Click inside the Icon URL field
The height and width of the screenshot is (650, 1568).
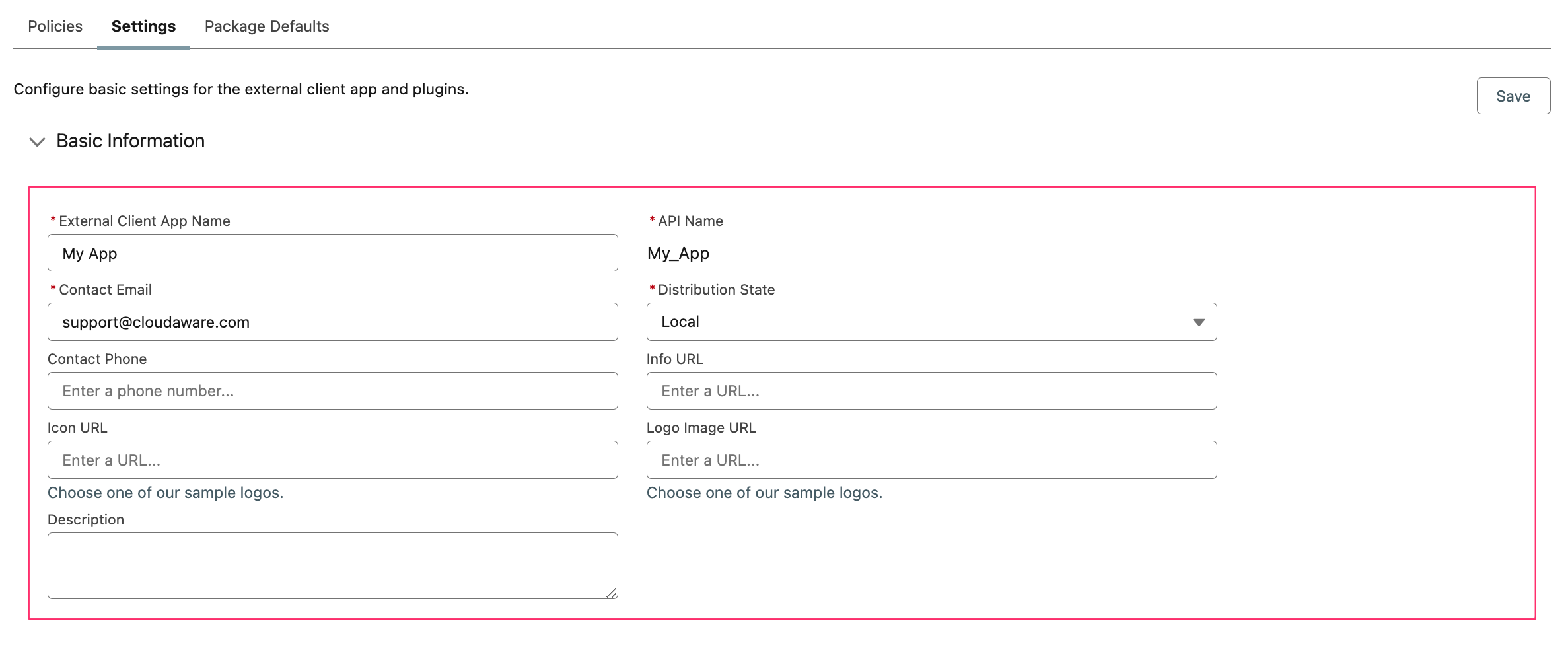click(332, 459)
